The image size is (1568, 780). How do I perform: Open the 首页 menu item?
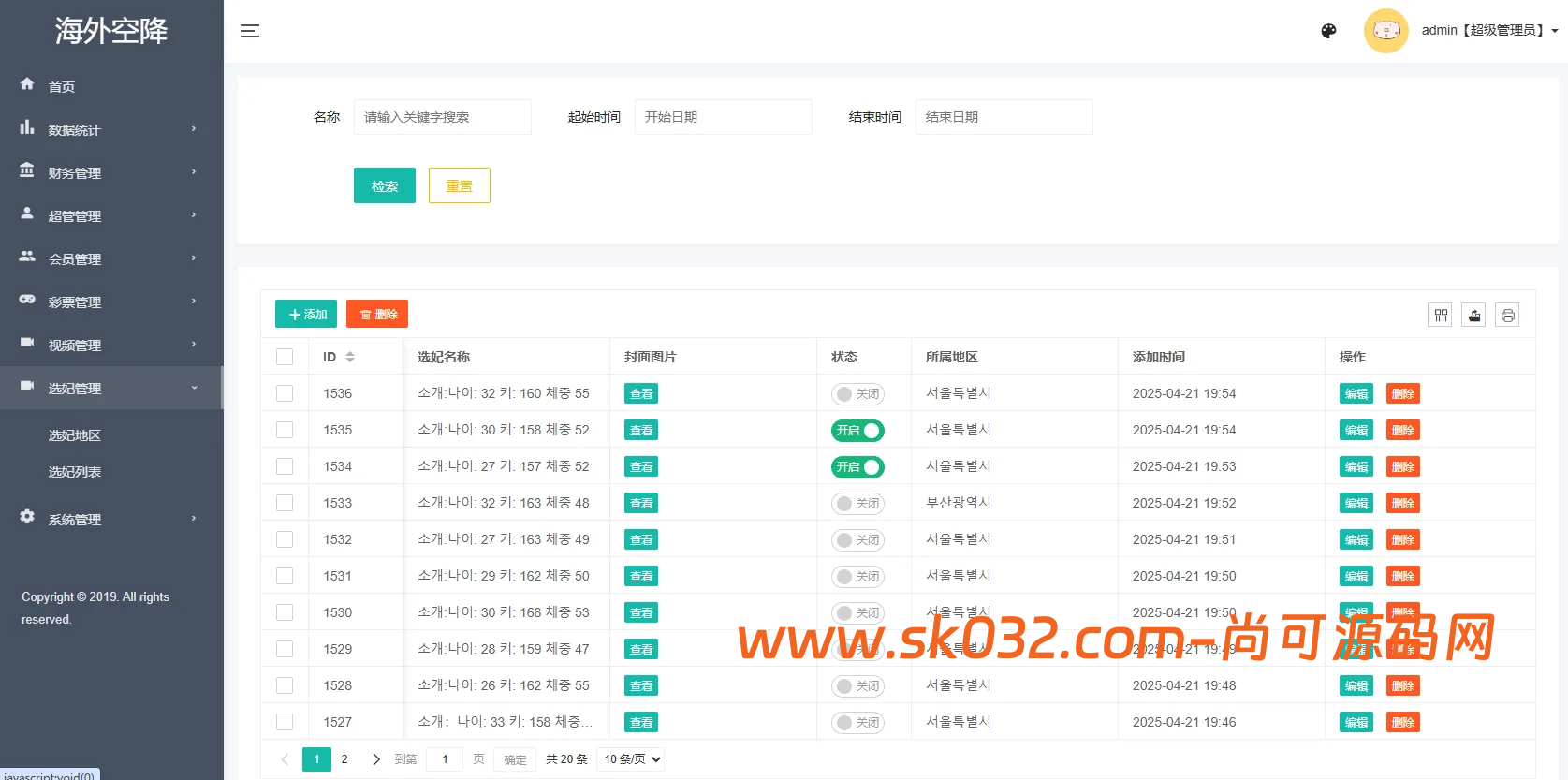[111, 86]
